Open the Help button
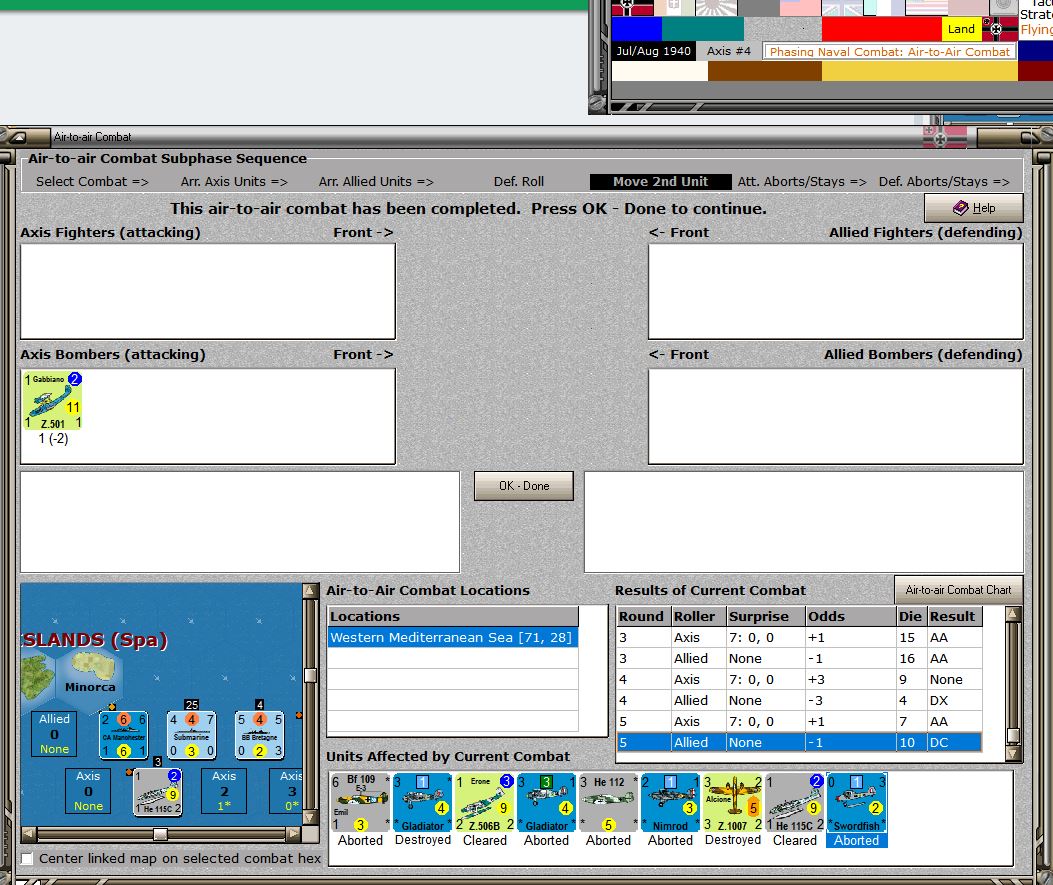The image size is (1053, 885). (974, 207)
